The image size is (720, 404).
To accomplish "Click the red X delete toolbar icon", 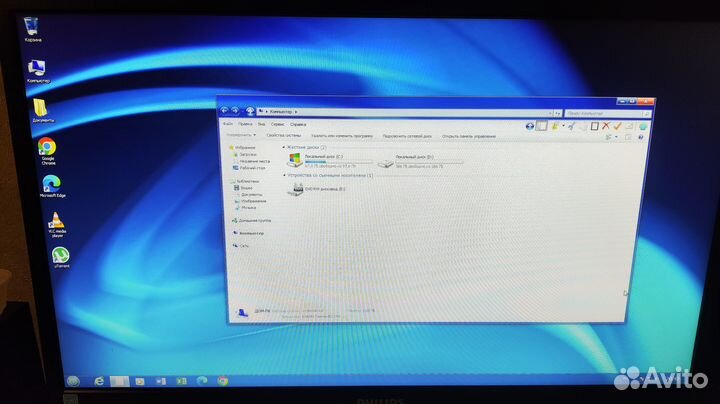I will (606, 126).
